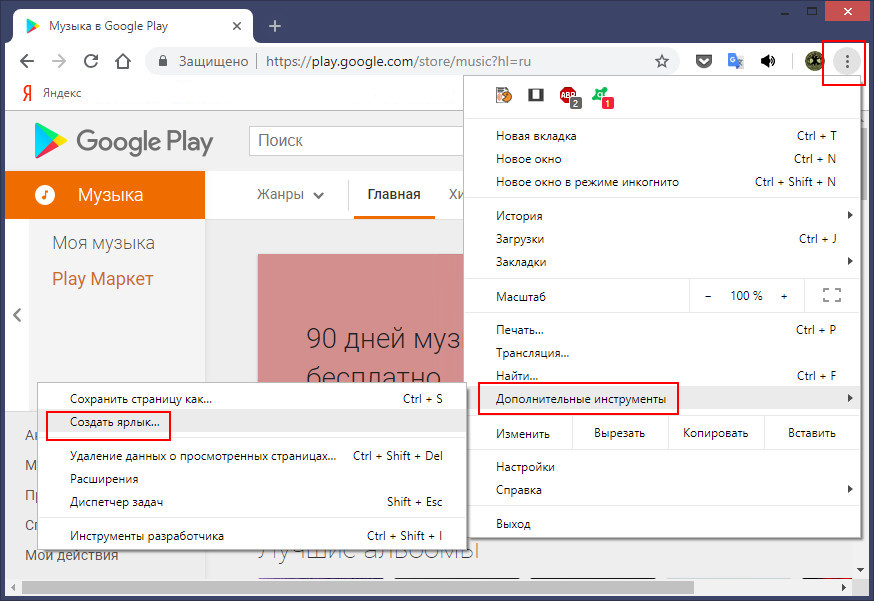Choose Выход to quit Chrome
Image resolution: width=874 pixels, height=601 pixels.
coord(662,524)
